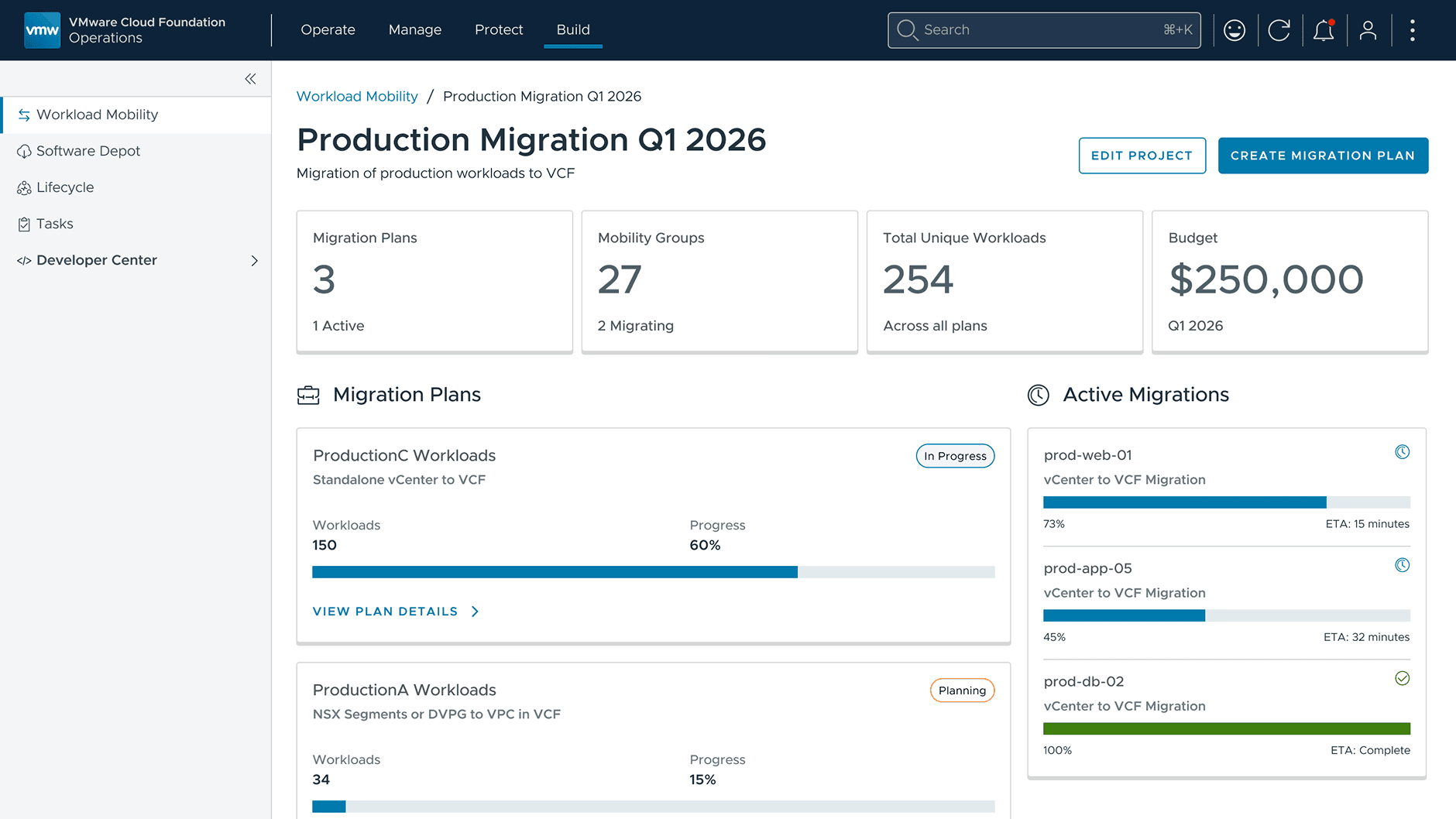Select Software Depot in sidebar
Screen dimensions: 1456x819
pos(88,151)
